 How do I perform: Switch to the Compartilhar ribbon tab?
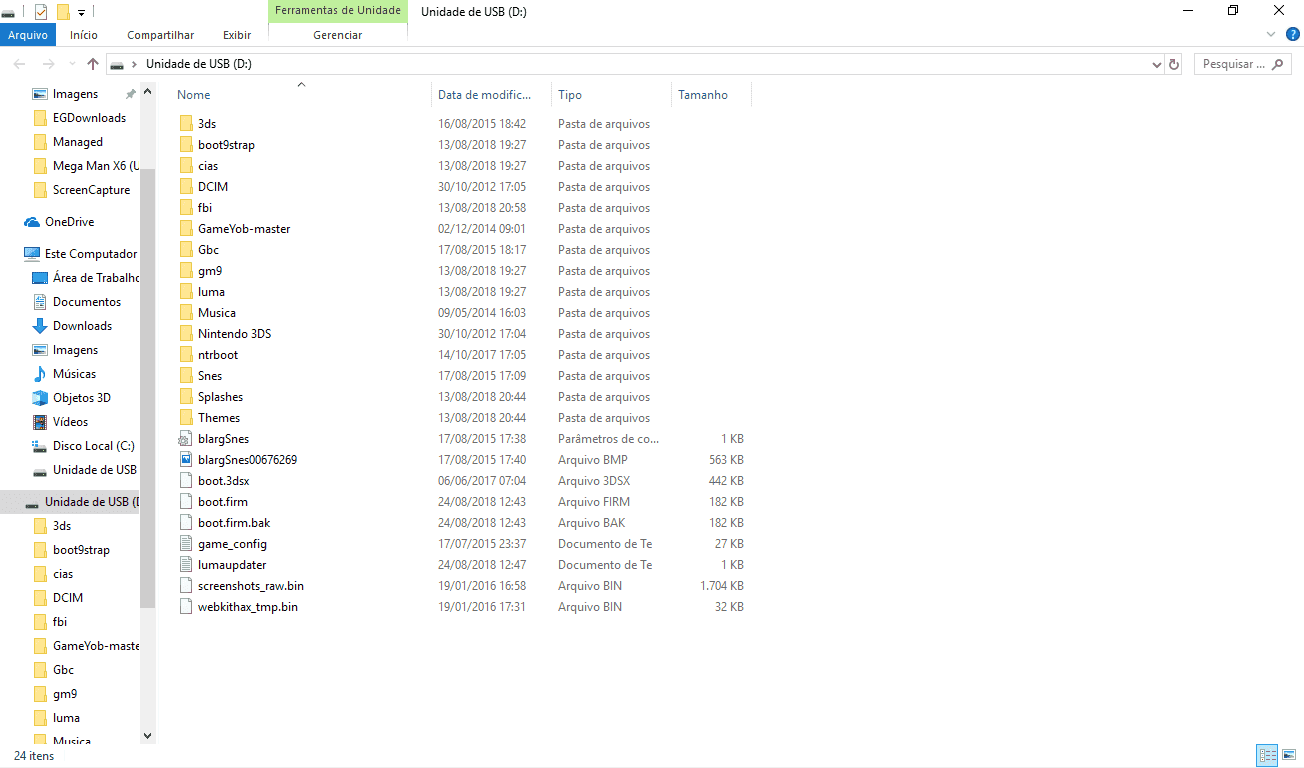coord(160,35)
